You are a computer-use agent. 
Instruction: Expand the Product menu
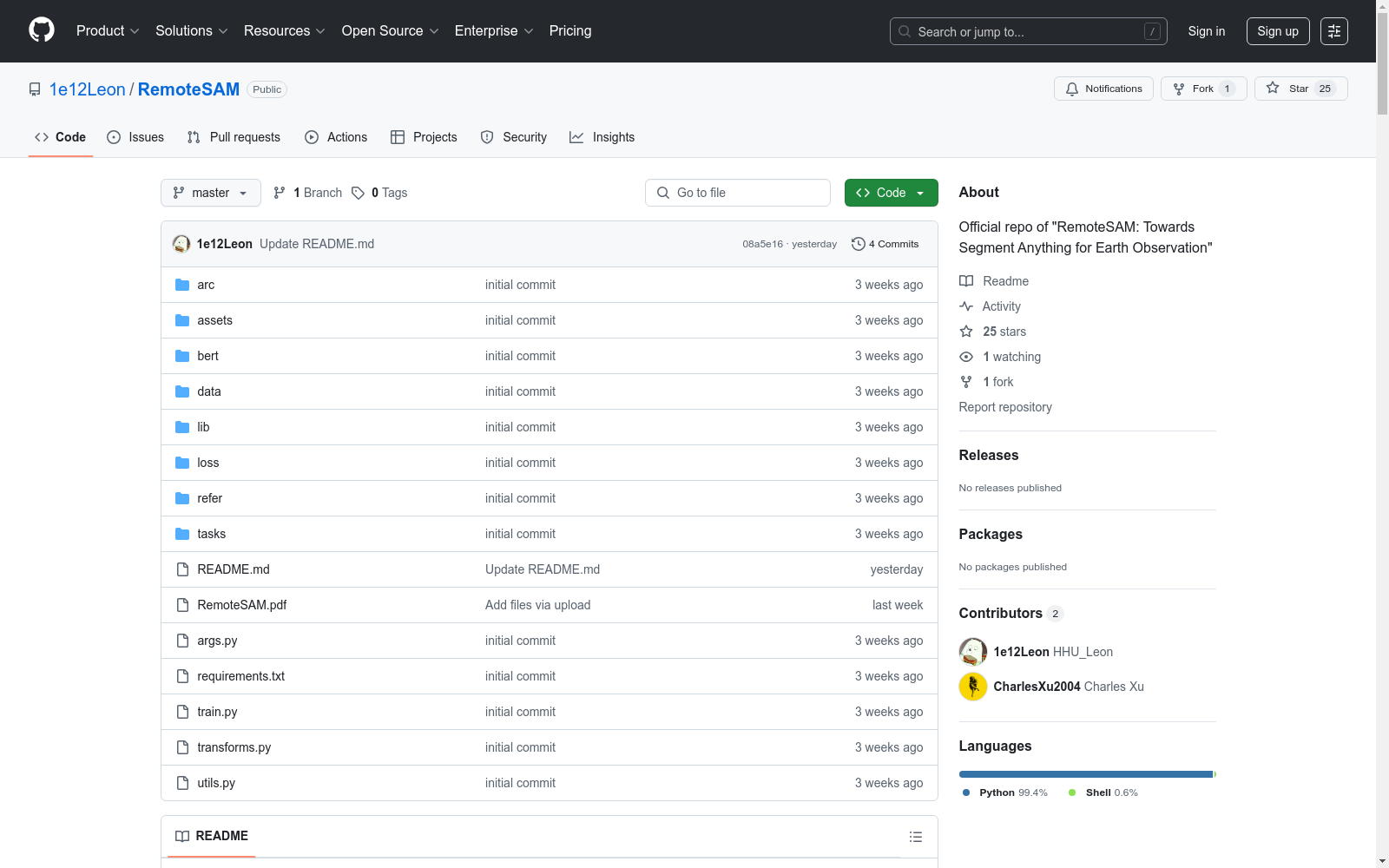108,31
